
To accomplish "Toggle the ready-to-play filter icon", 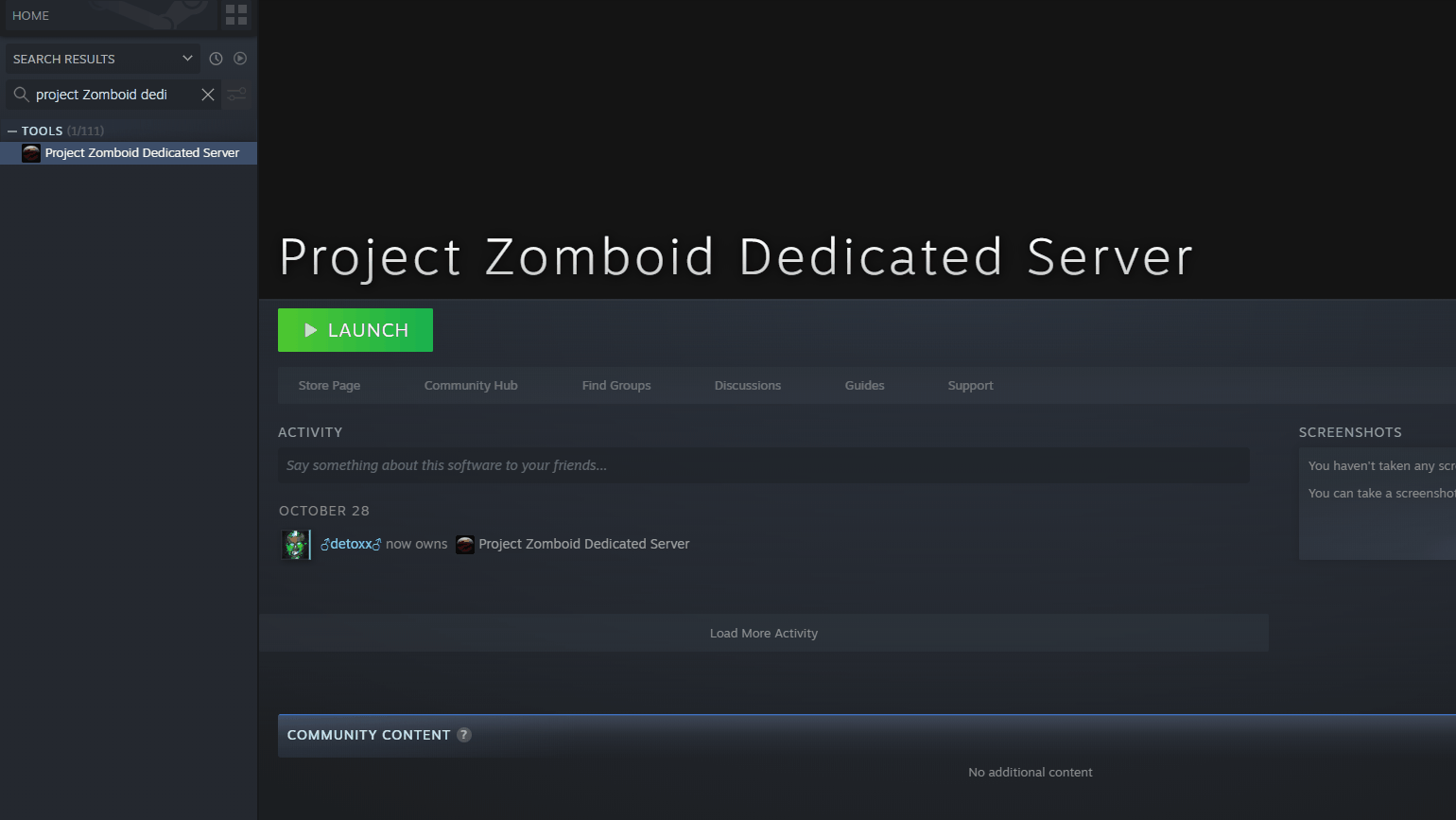I will 240,59.
